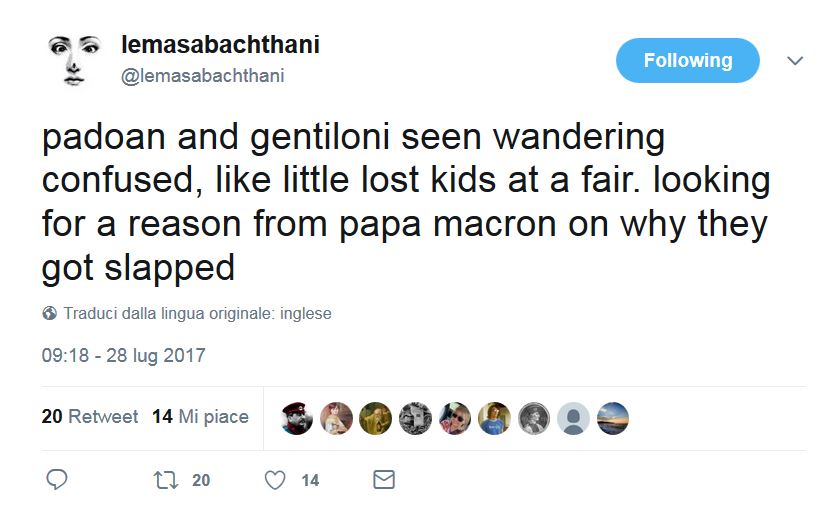This screenshot has height=531, width=831.
Task: Click the sunset landscape avatar
Action: [612, 418]
